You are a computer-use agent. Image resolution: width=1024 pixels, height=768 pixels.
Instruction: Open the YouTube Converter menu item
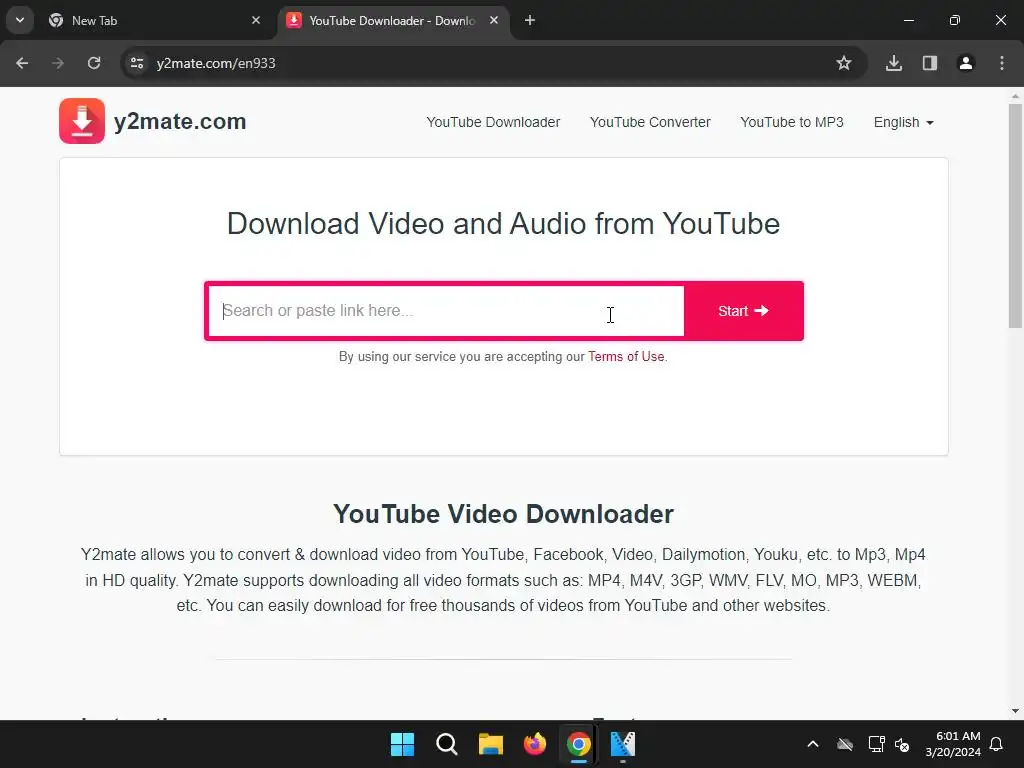650,122
